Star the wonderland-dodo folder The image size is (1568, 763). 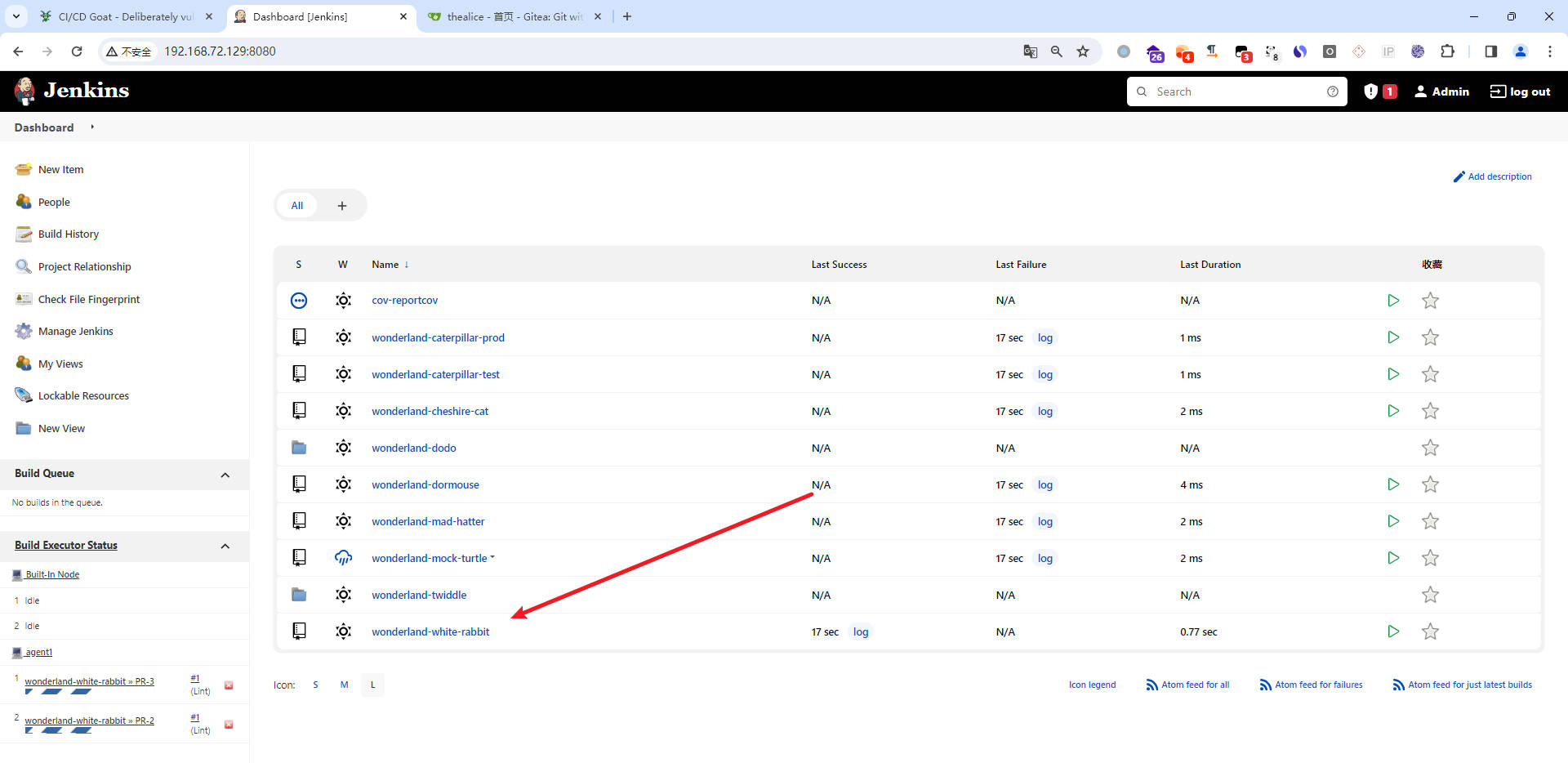(1430, 448)
